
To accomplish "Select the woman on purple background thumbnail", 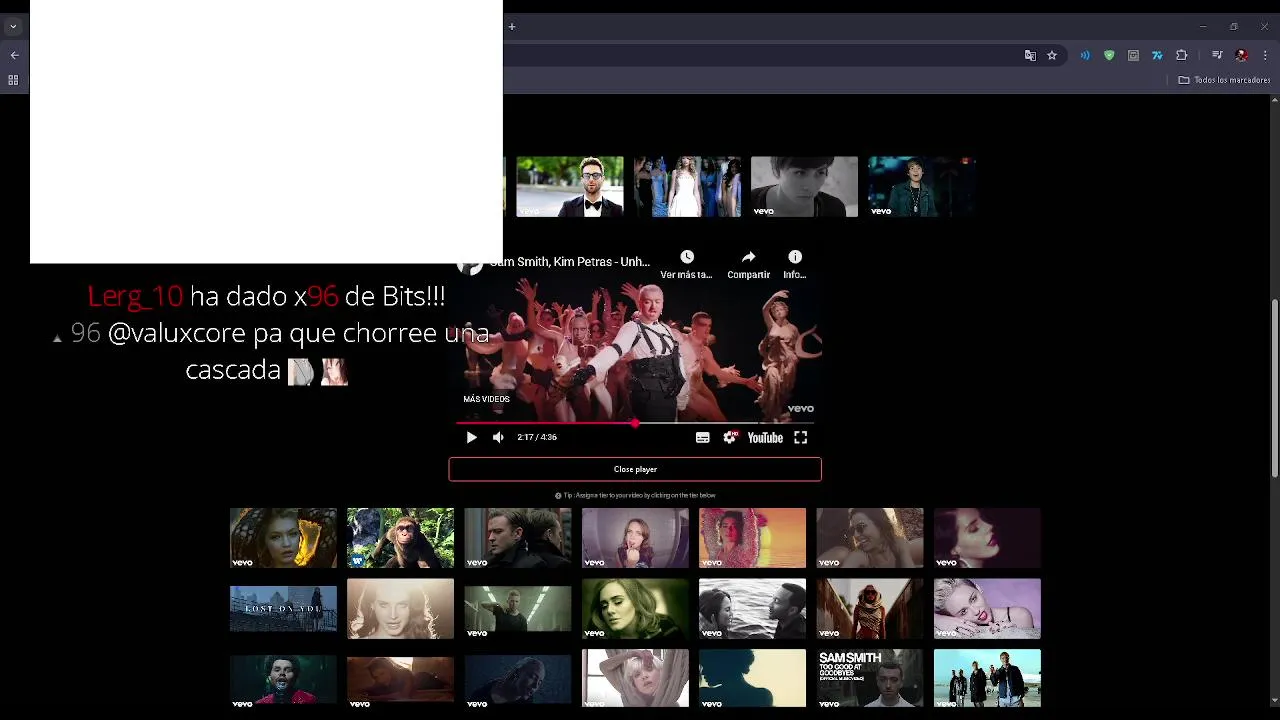I will coord(635,538).
